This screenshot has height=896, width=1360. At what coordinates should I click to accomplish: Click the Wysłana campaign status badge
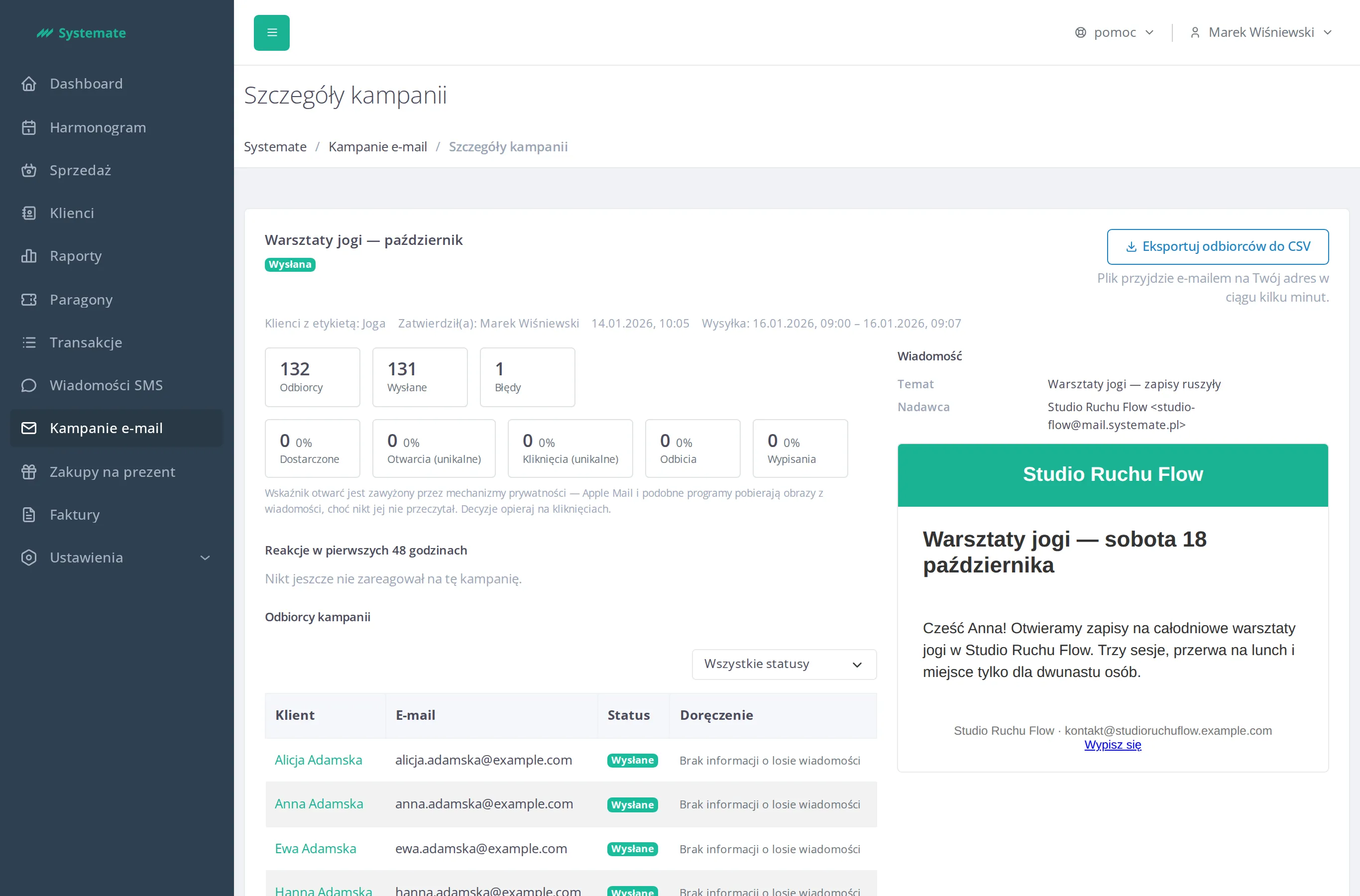click(290, 265)
